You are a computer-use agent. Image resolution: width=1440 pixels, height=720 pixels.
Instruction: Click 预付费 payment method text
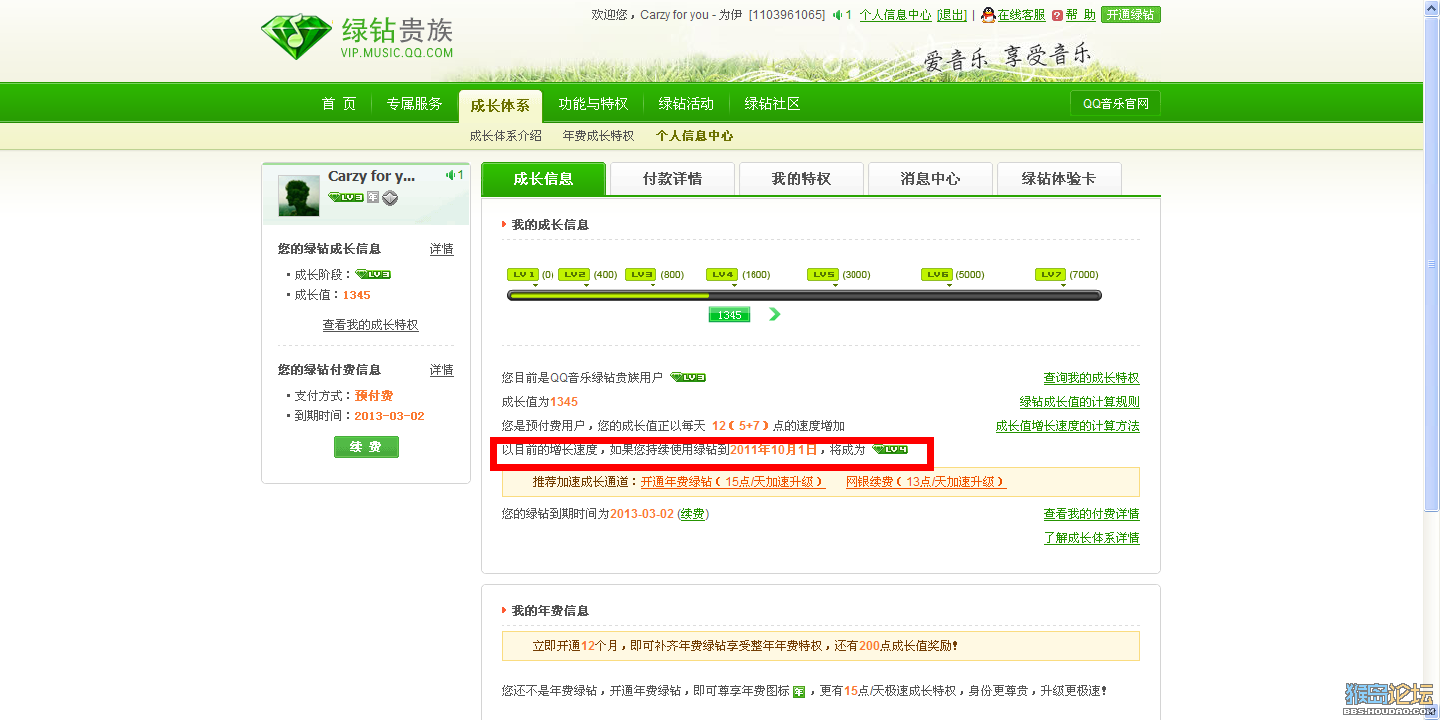(374, 396)
